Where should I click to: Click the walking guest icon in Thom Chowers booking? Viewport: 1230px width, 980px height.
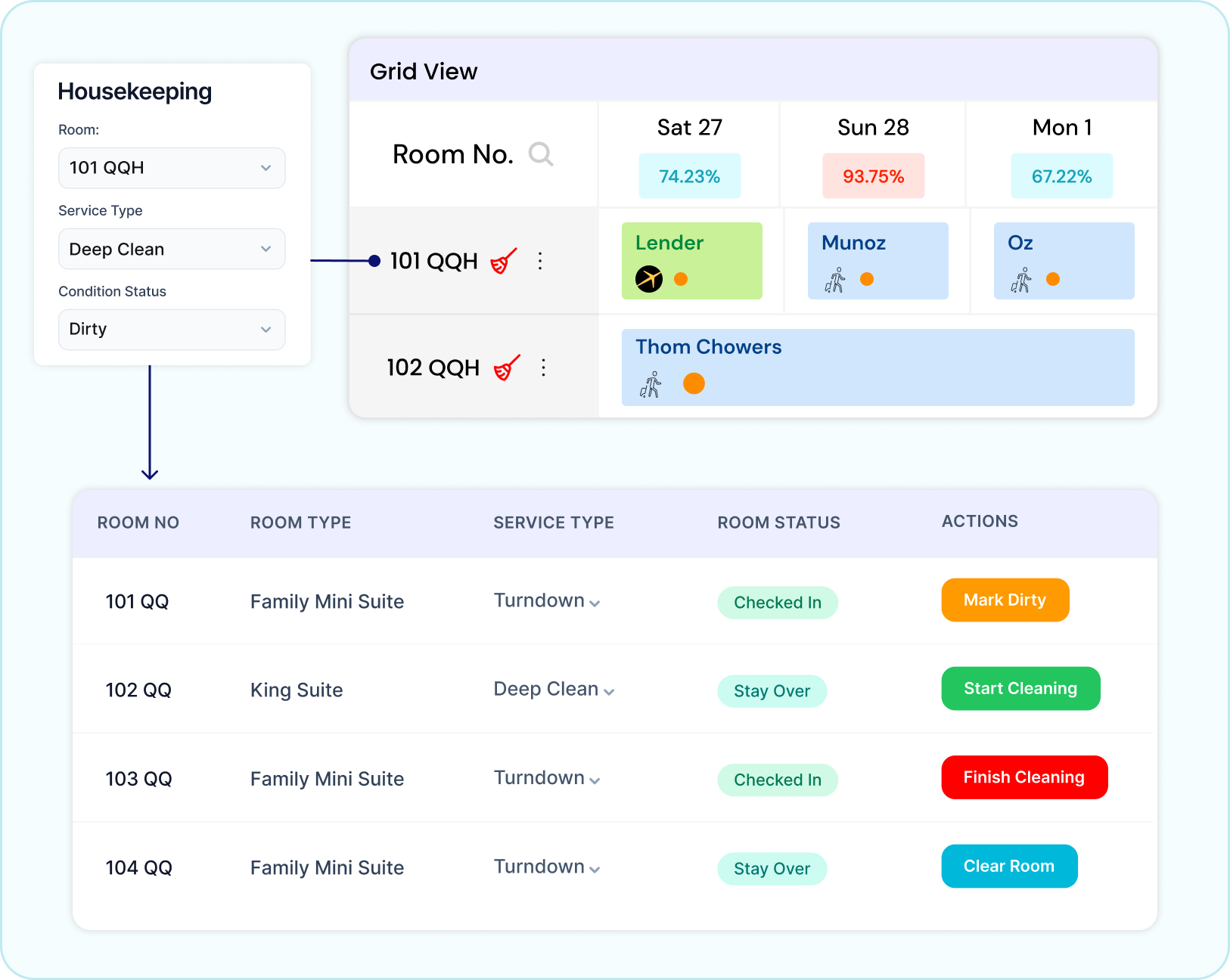coord(651,384)
